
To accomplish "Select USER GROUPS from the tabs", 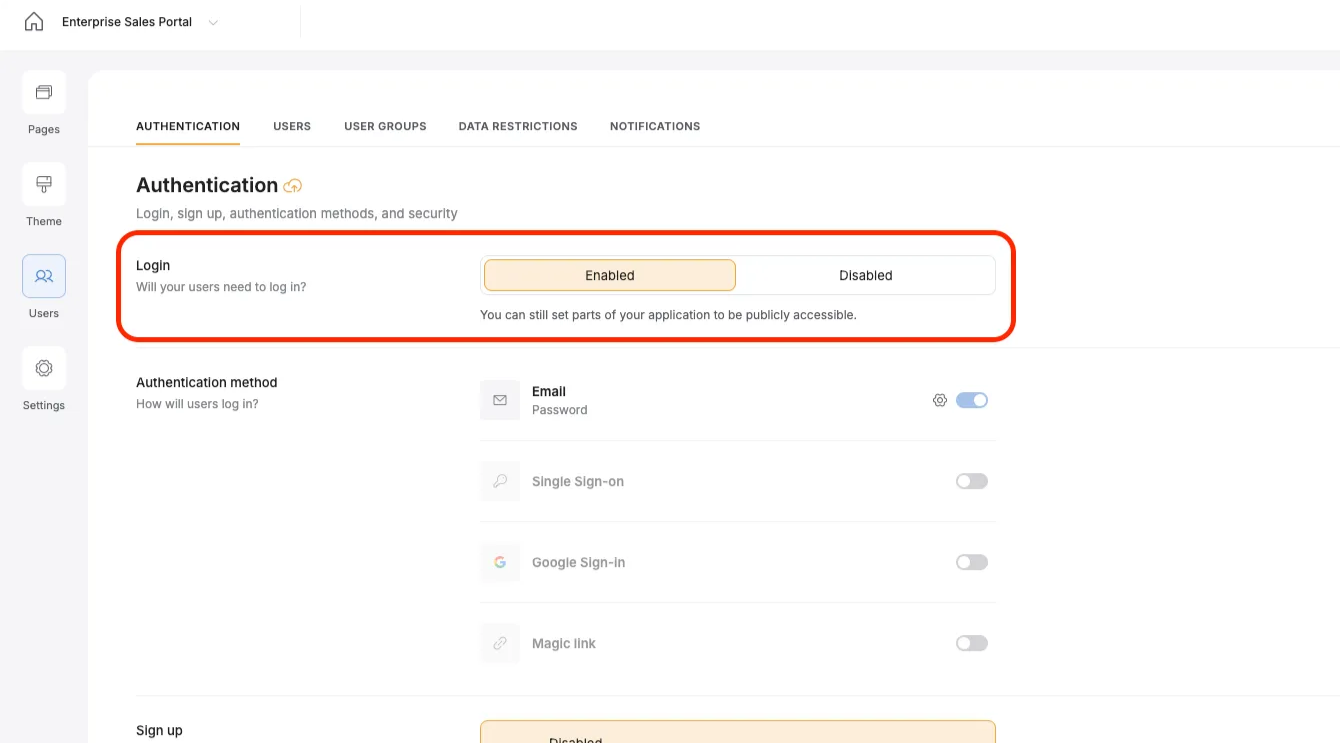I will tap(385, 126).
